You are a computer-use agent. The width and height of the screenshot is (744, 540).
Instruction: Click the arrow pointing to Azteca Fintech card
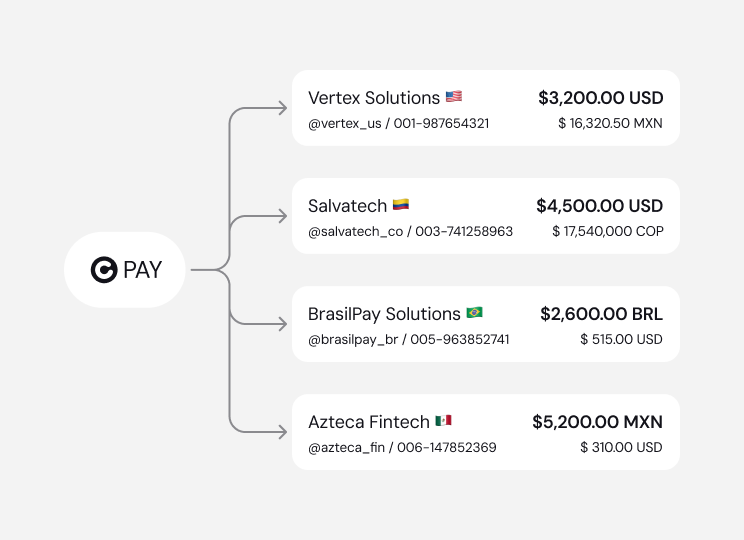point(282,432)
